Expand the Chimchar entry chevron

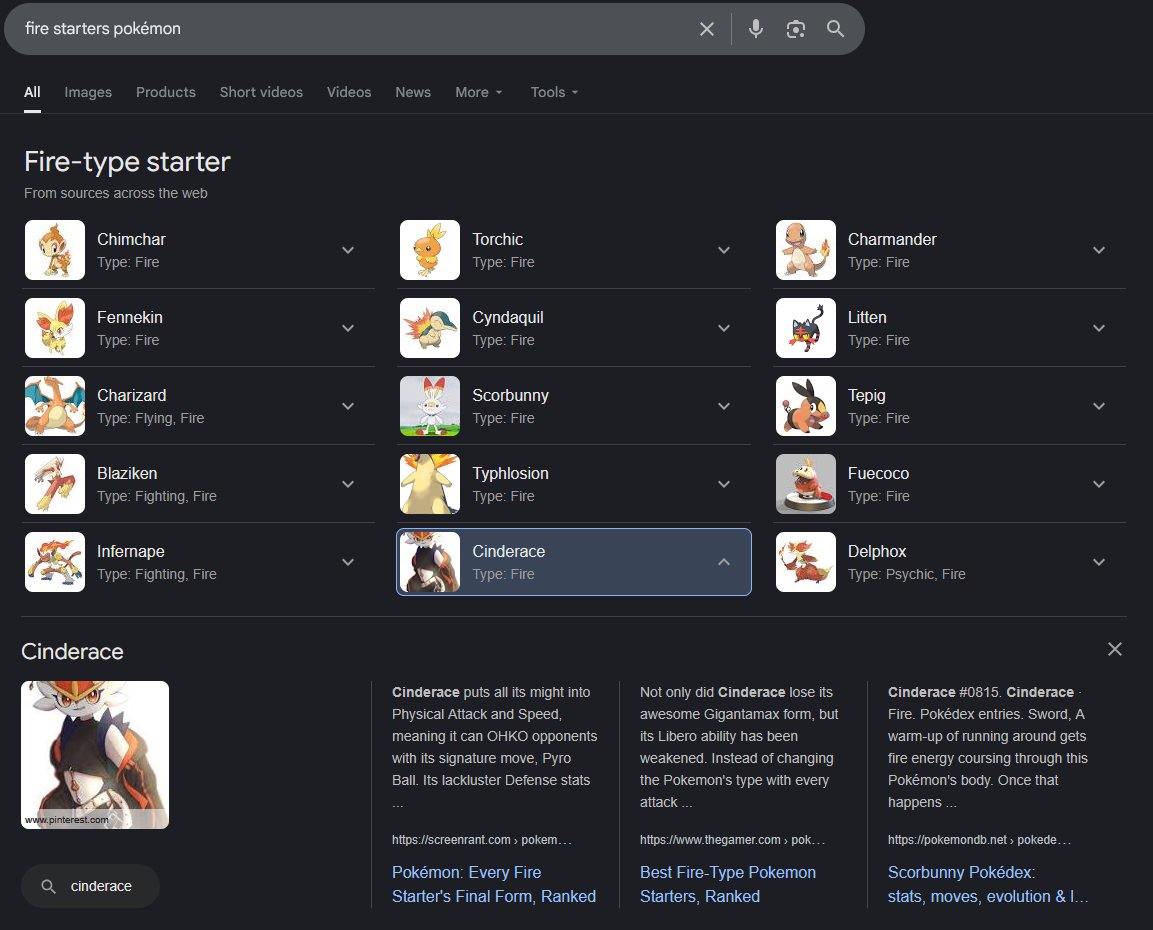pos(348,250)
